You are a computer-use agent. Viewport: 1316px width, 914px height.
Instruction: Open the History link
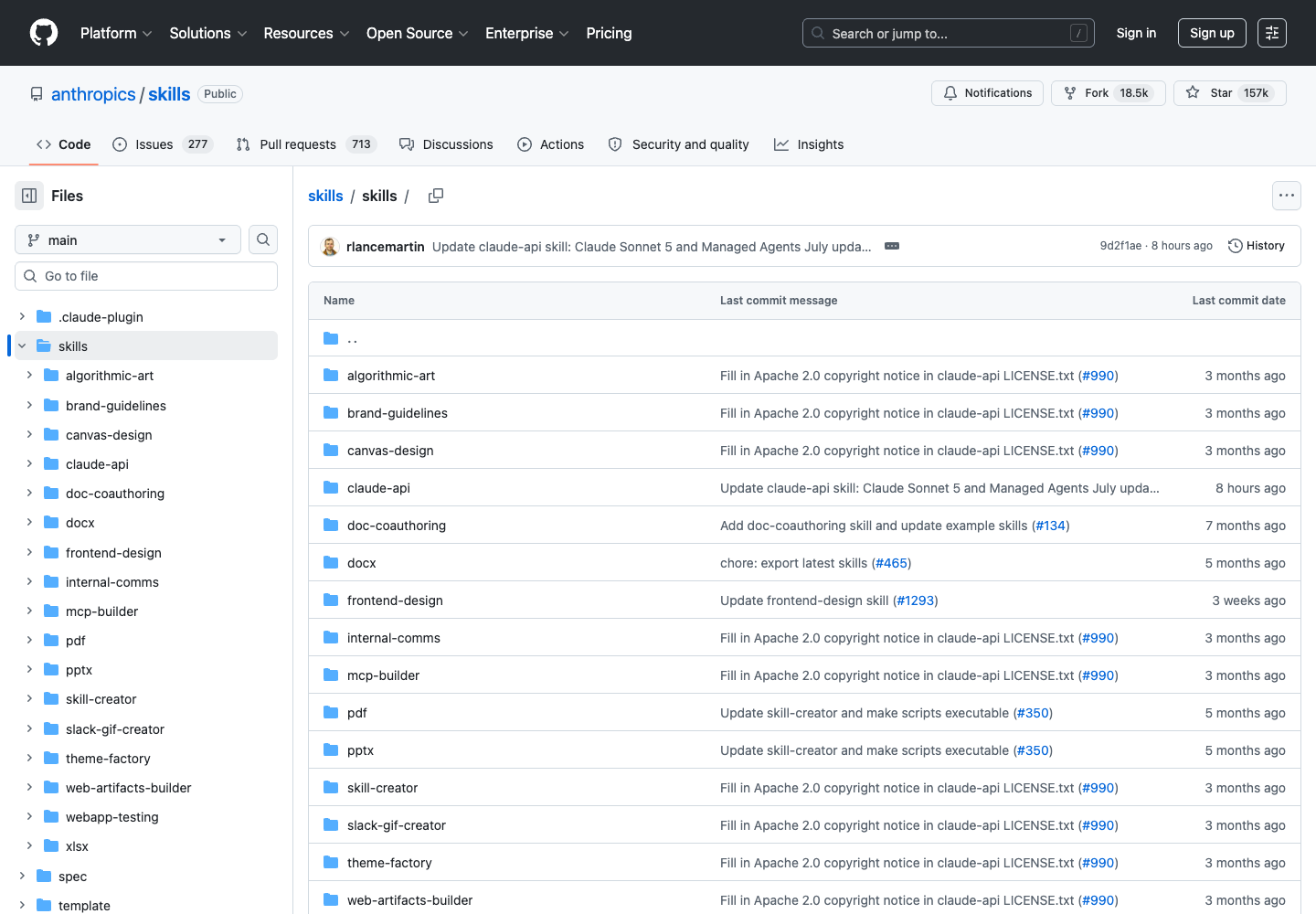pyautogui.click(x=1257, y=246)
